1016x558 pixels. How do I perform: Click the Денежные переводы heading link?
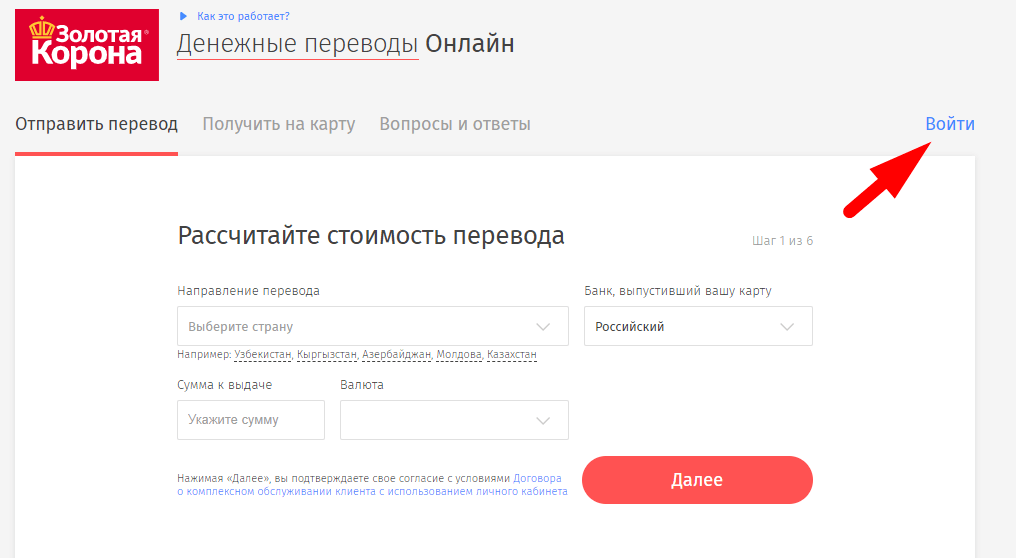click(x=297, y=44)
